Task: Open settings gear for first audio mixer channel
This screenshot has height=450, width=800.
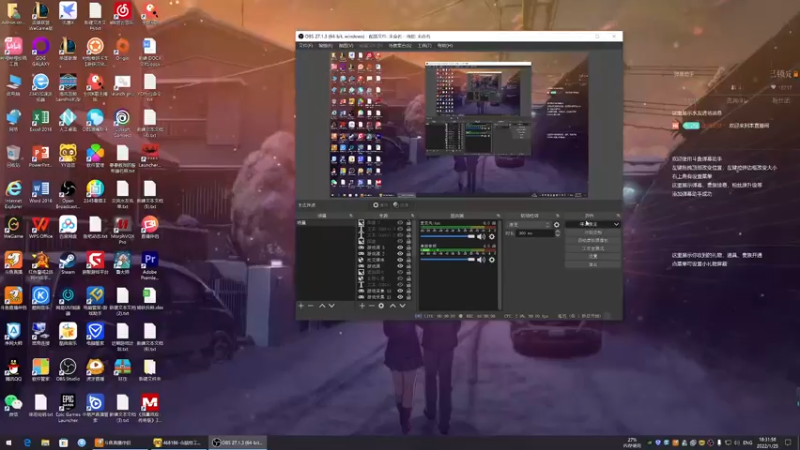Action: 492,236
